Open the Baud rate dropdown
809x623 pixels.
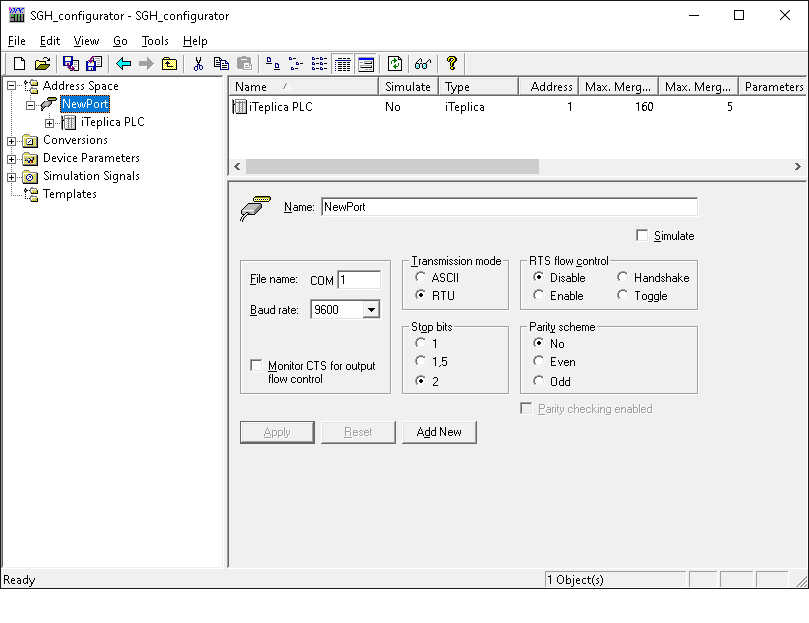(x=371, y=310)
